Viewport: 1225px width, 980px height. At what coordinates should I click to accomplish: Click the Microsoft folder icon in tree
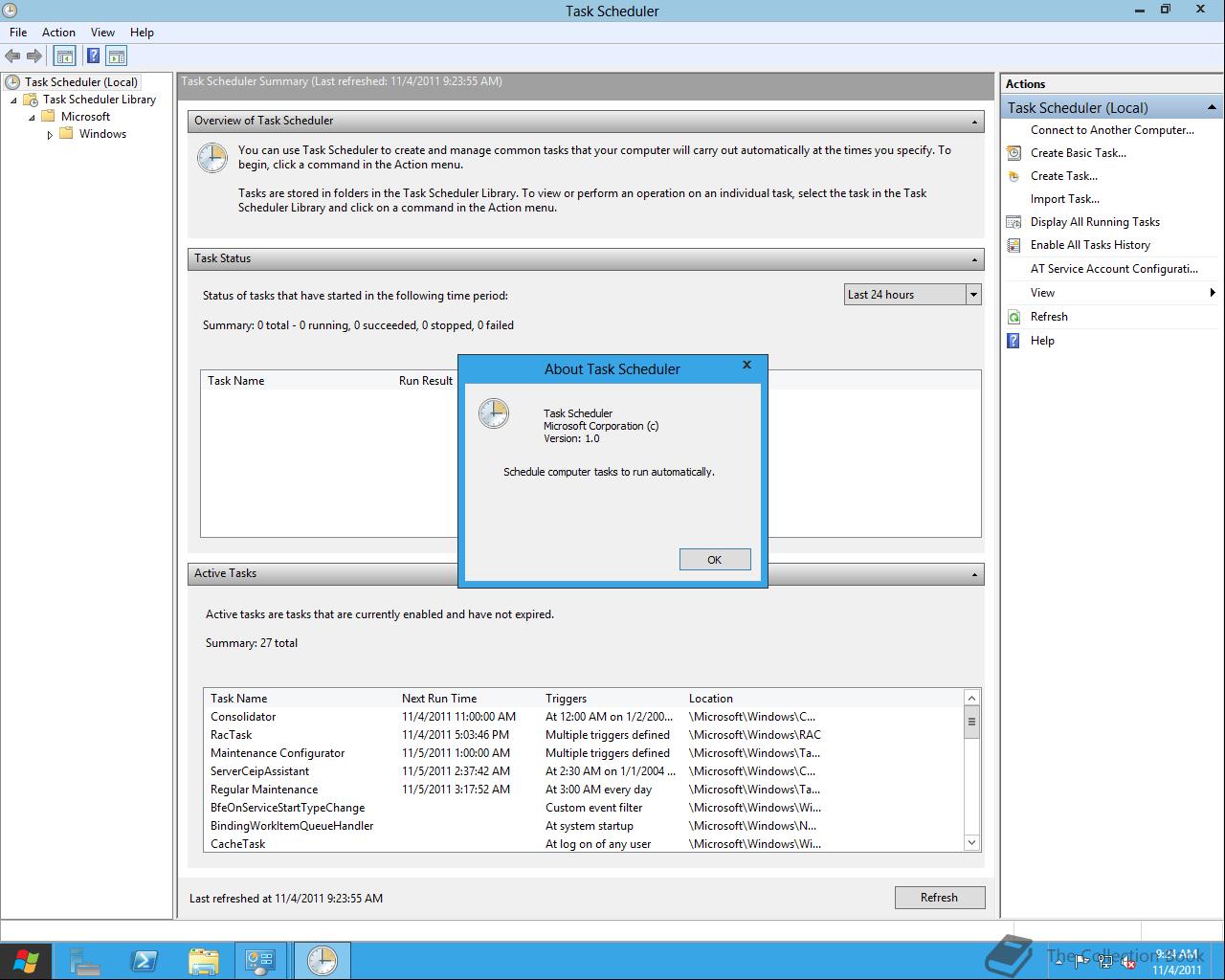point(48,117)
